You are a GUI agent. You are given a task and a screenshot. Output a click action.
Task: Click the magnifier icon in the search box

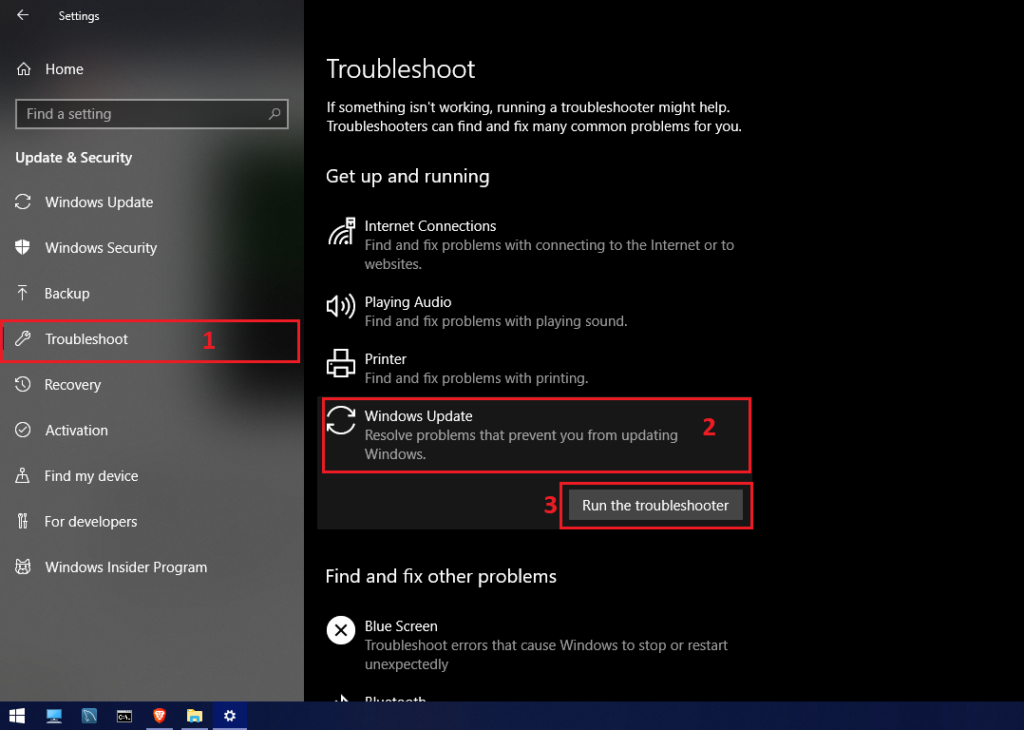[x=275, y=114]
